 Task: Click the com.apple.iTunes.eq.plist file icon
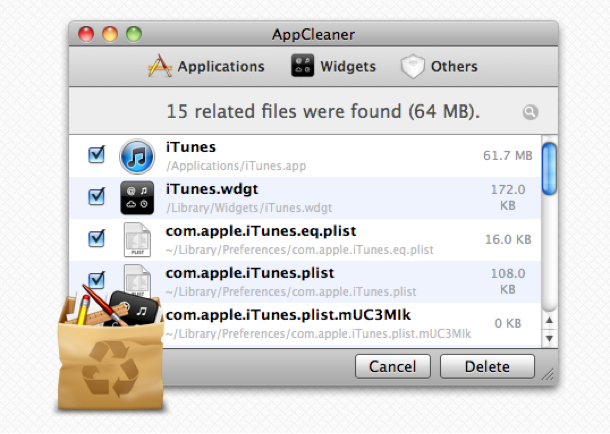pos(136,239)
